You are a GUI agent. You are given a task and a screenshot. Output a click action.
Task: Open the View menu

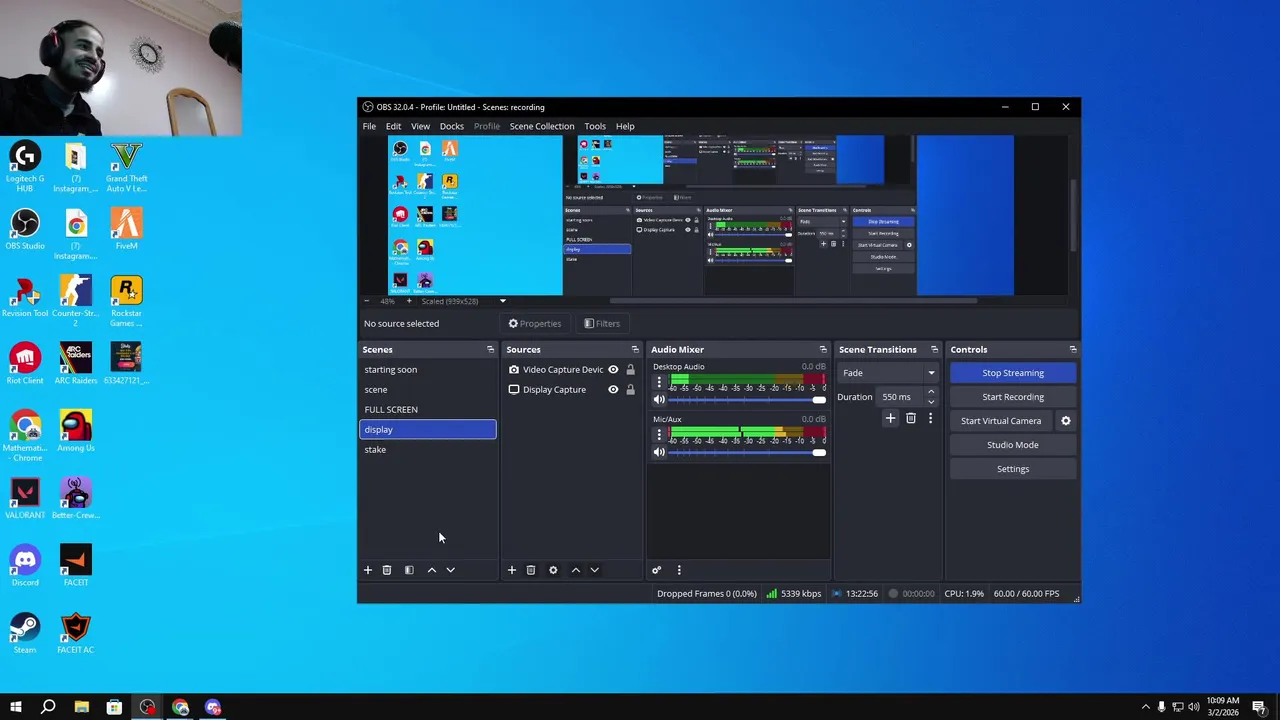(420, 127)
